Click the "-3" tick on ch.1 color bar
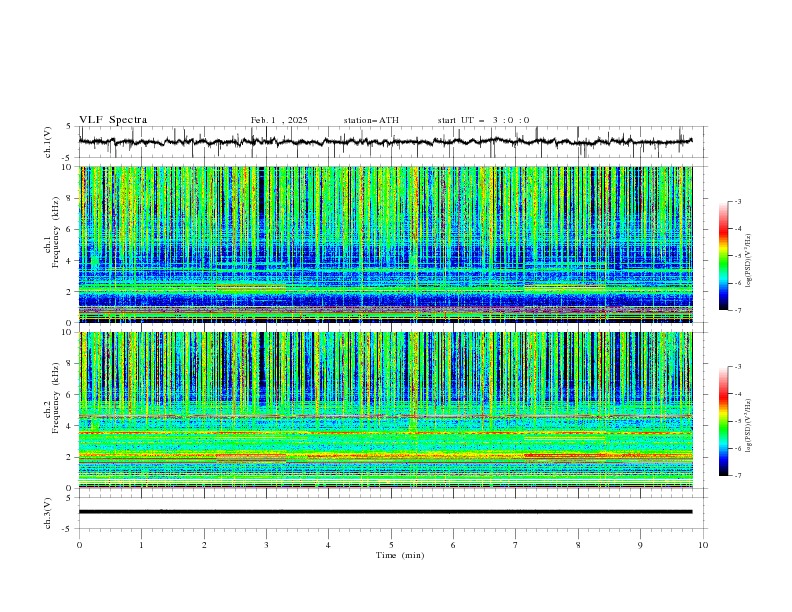The image size is (792, 612). click(737, 201)
